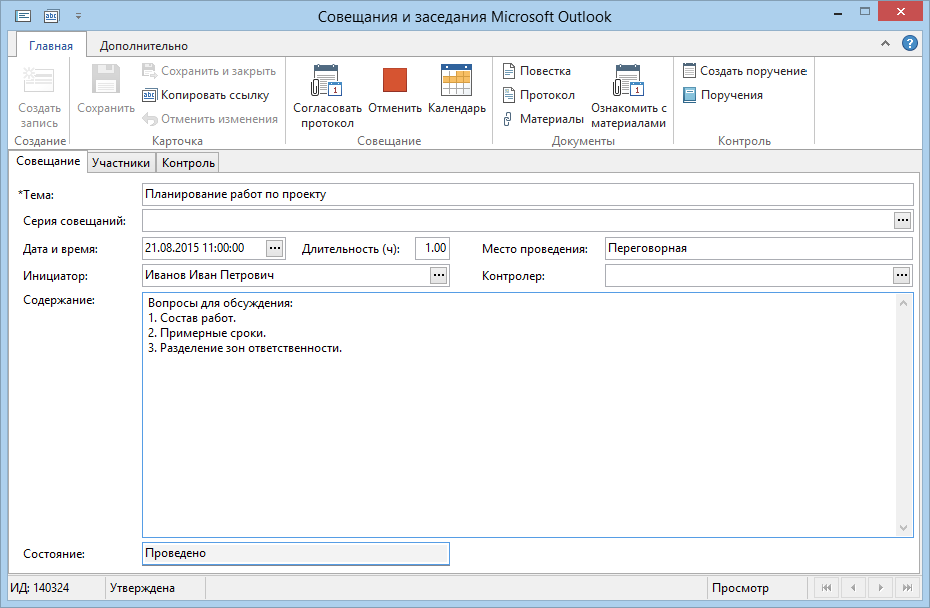This screenshot has height=608, width=930.
Task: Open the Контролер lookup ellipsis button
Action: click(902, 276)
